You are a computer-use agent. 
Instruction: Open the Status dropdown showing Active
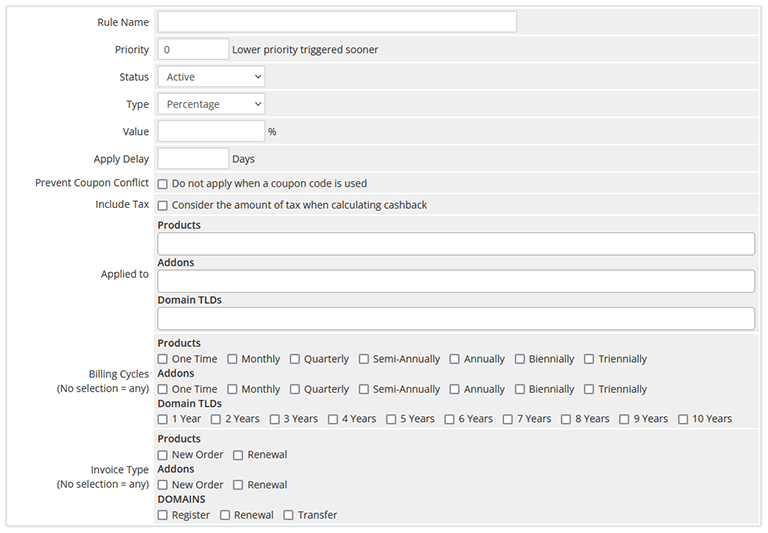pos(211,77)
